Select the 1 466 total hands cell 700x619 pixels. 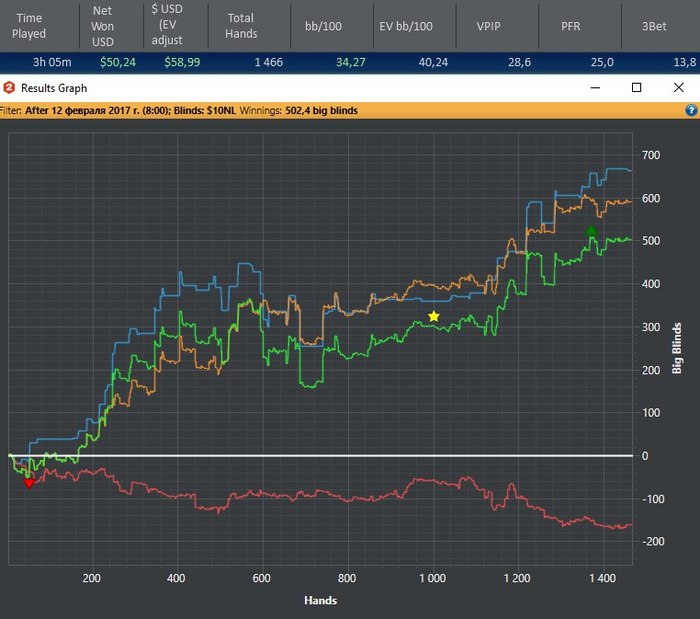pyautogui.click(x=268, y=62)
